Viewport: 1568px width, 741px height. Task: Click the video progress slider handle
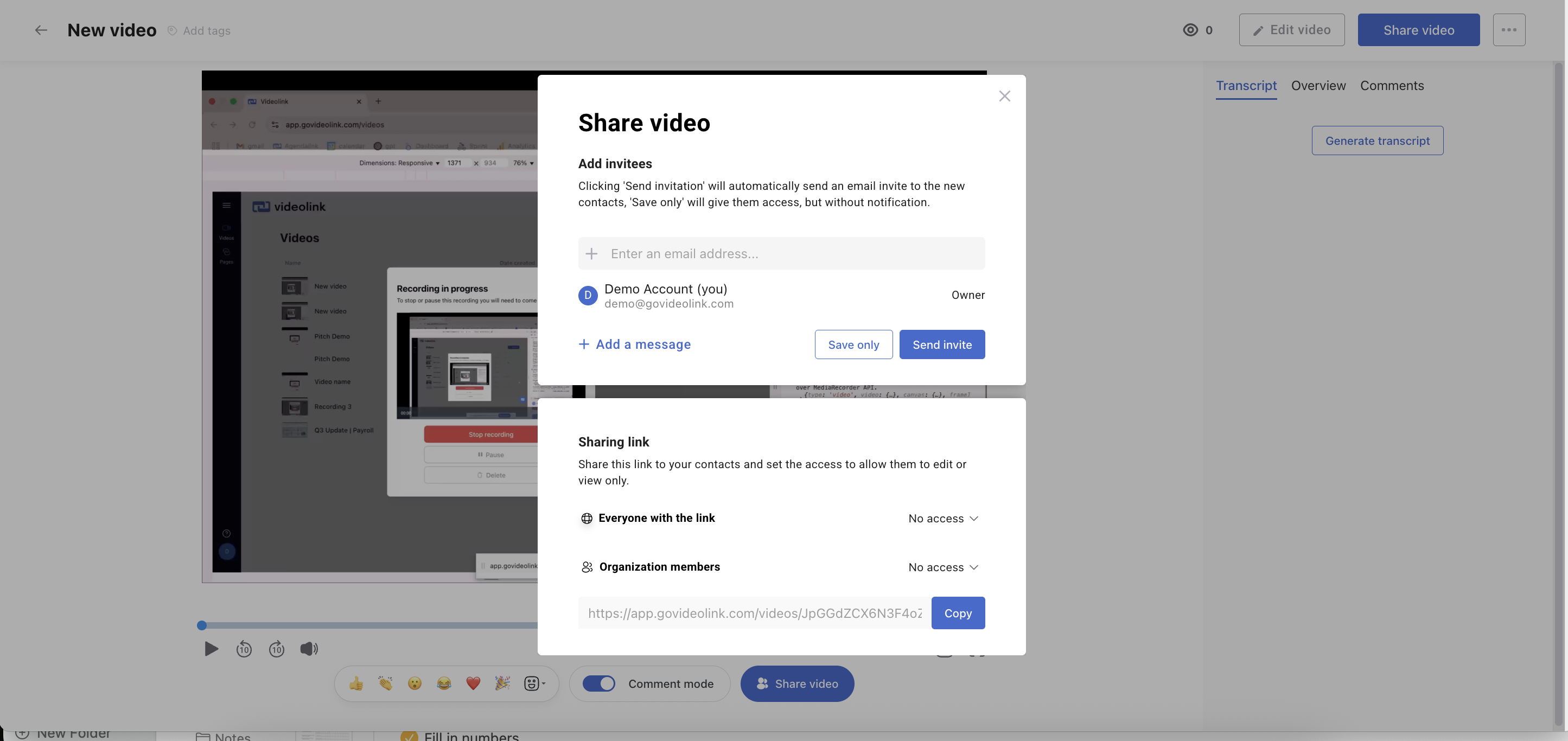coord(202,625)
